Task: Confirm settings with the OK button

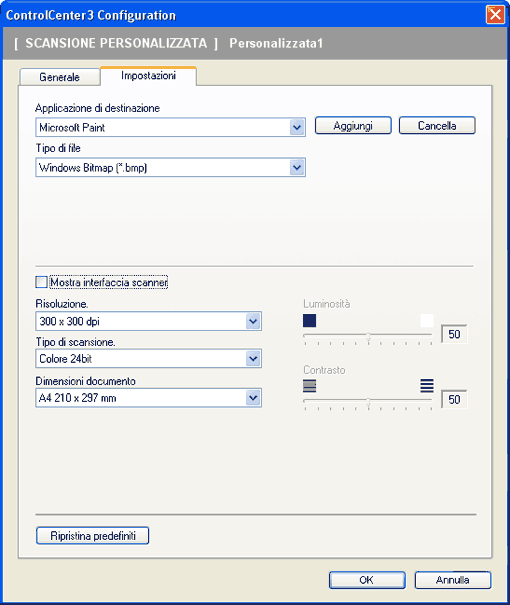Action: (367, 580)
